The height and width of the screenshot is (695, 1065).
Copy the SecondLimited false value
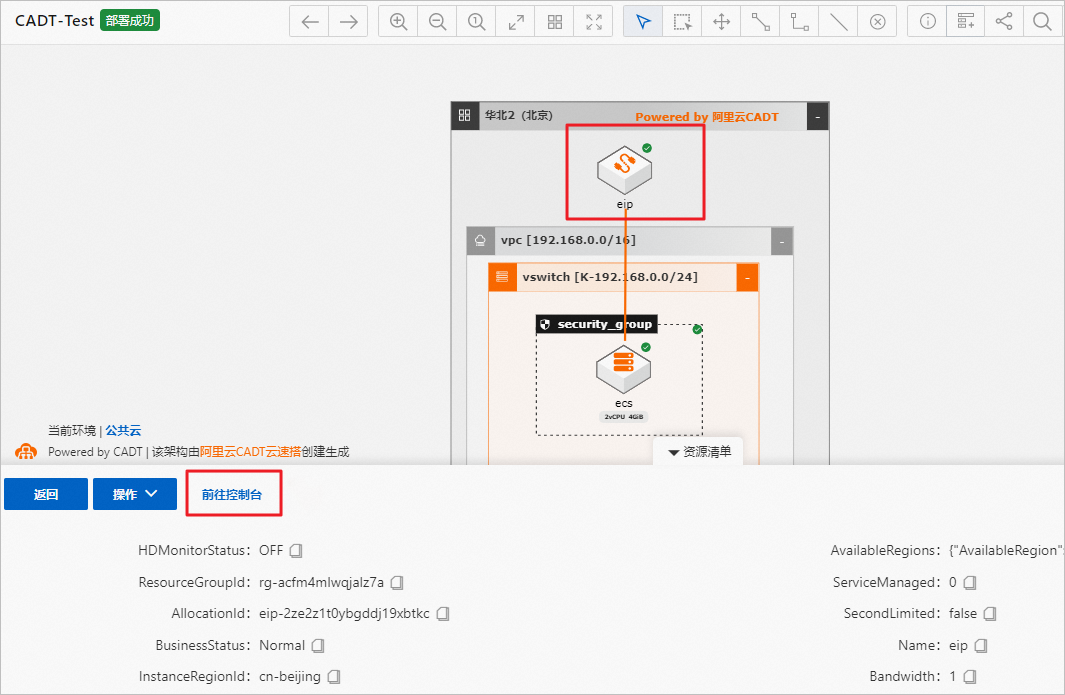click(x=990, y=613)
